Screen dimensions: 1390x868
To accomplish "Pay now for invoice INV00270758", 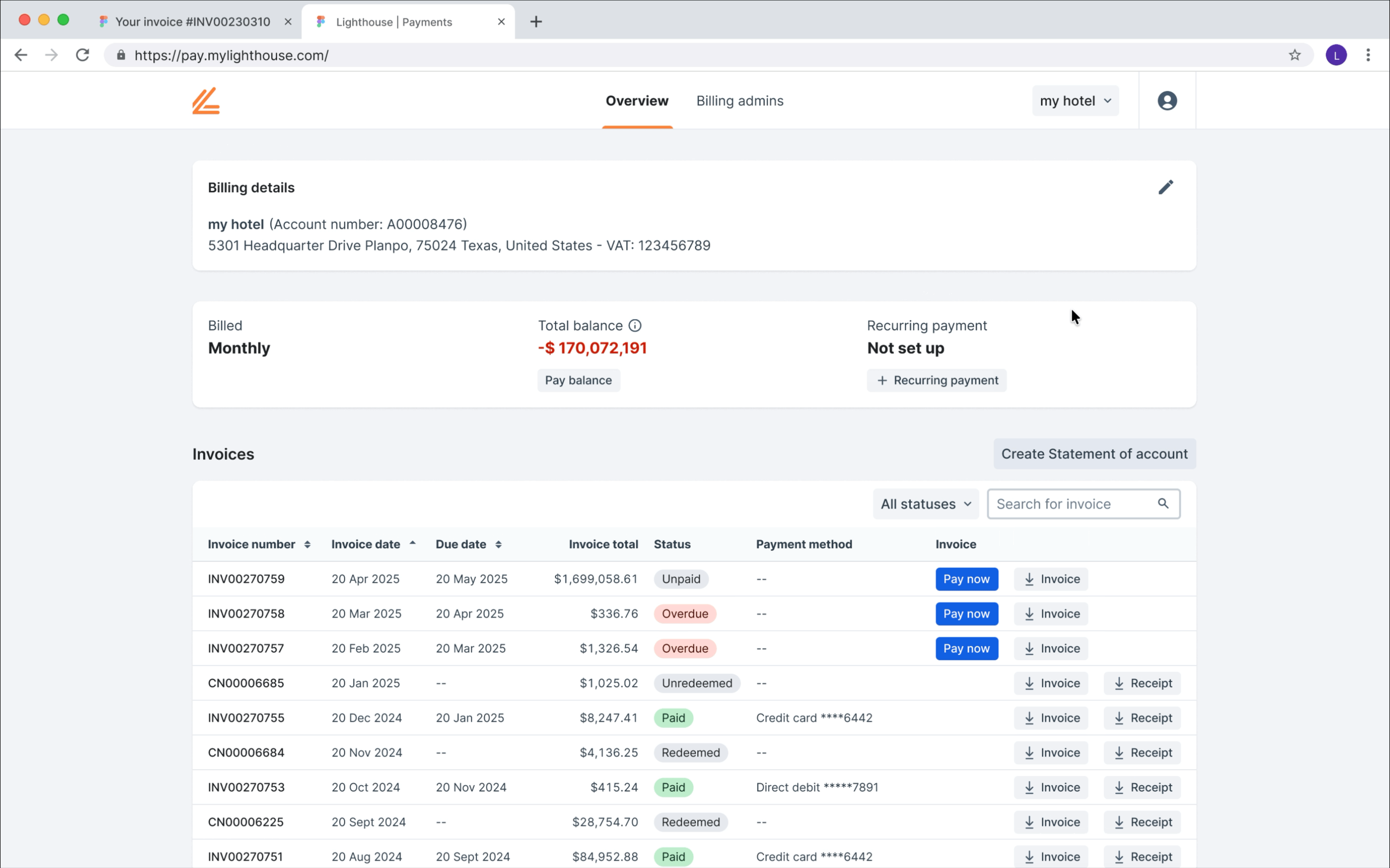I will (x=966, y=614).
